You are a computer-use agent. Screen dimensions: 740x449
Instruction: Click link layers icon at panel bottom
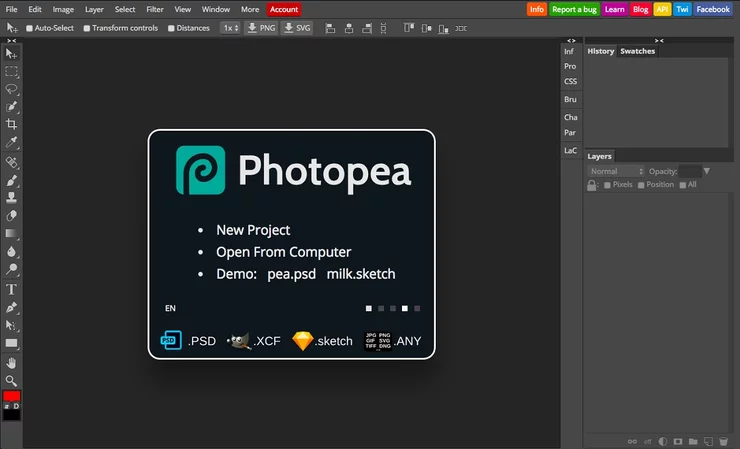[x=632, y=441]
